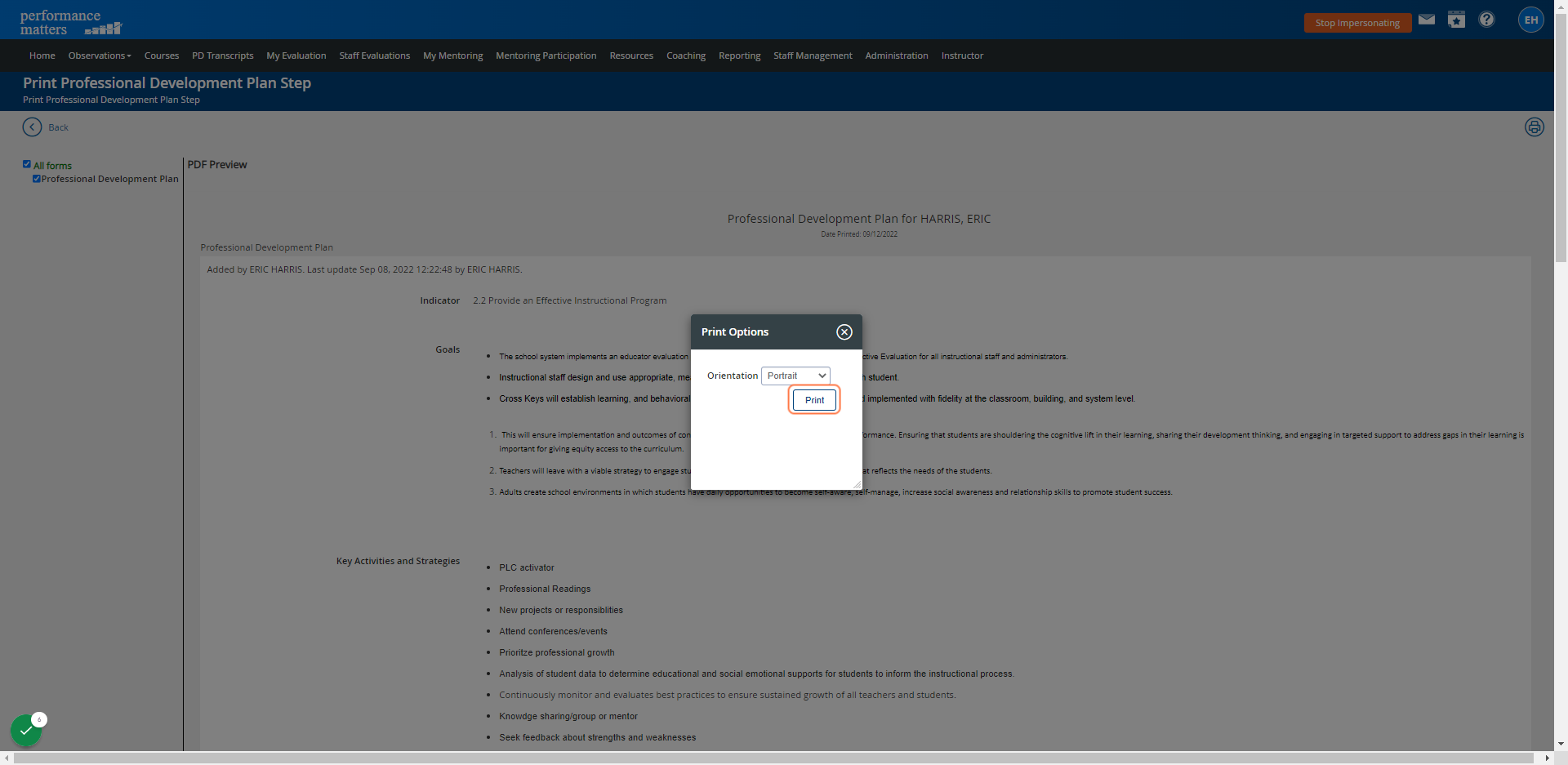Open My Mentoring menu item
The image size is (1568, 765).
click(453, 56)
